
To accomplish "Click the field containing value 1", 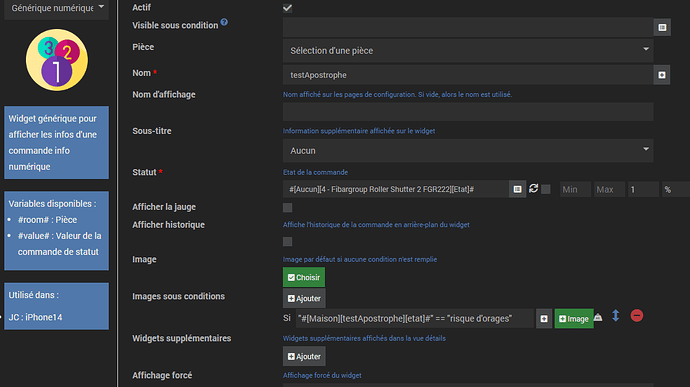I will [x=643, y=189].
